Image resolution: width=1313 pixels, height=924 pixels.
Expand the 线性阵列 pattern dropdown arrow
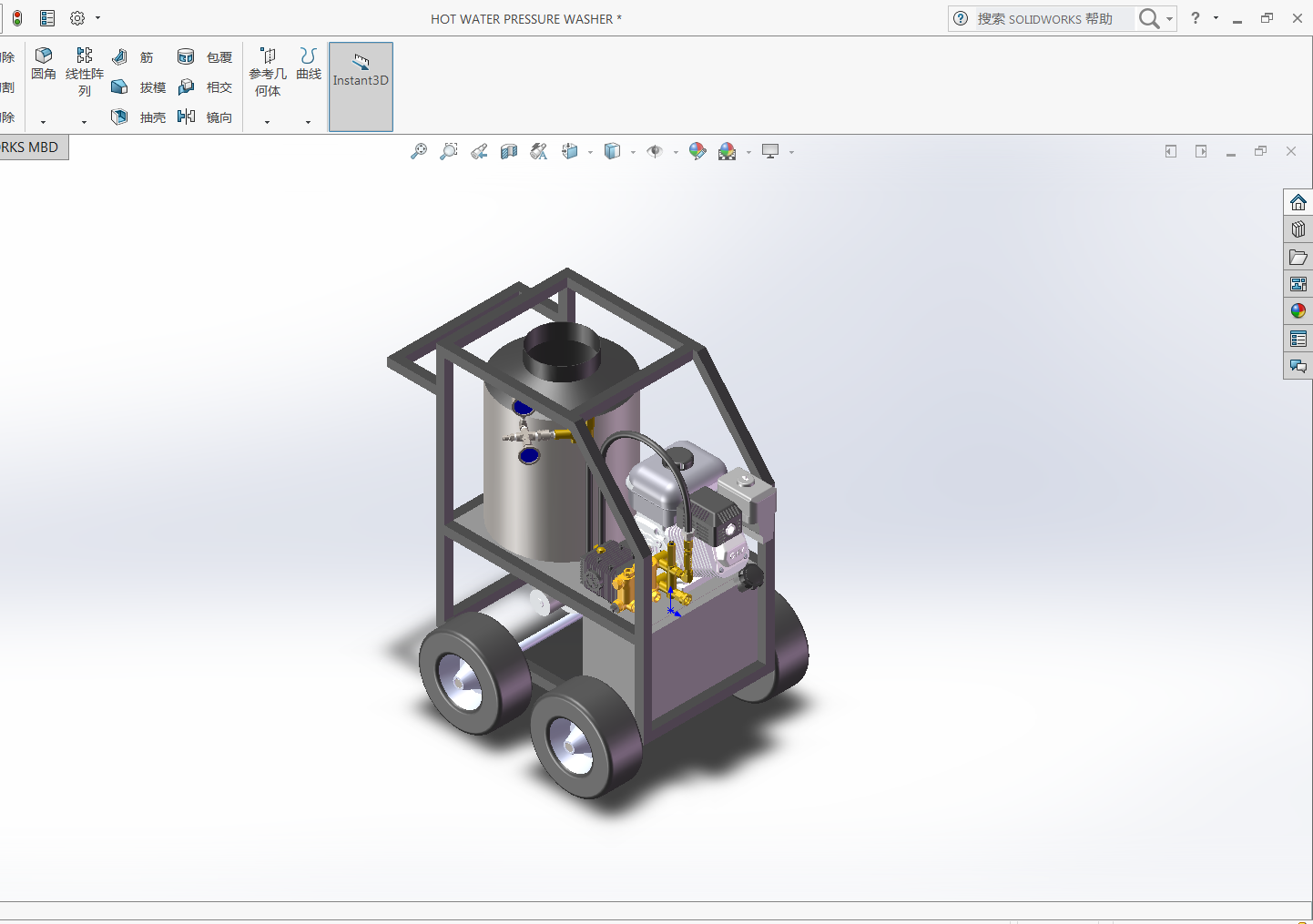pyautogui.click(x=84, y=122)
